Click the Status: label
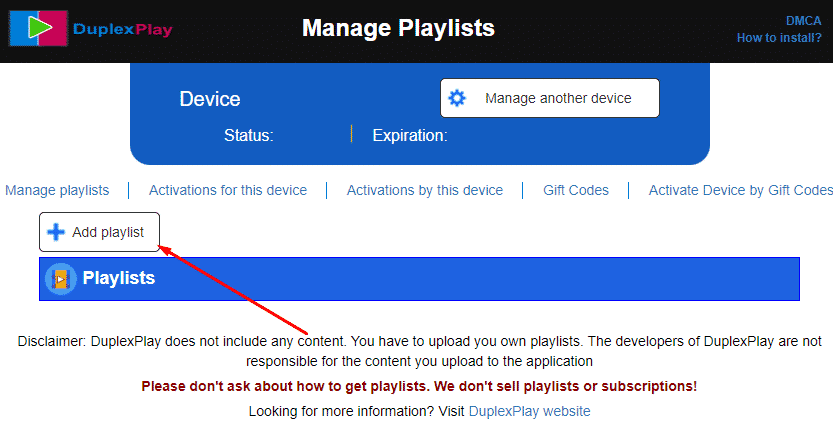The height and width of the screenshot is (436, 833). pos(249,135)
